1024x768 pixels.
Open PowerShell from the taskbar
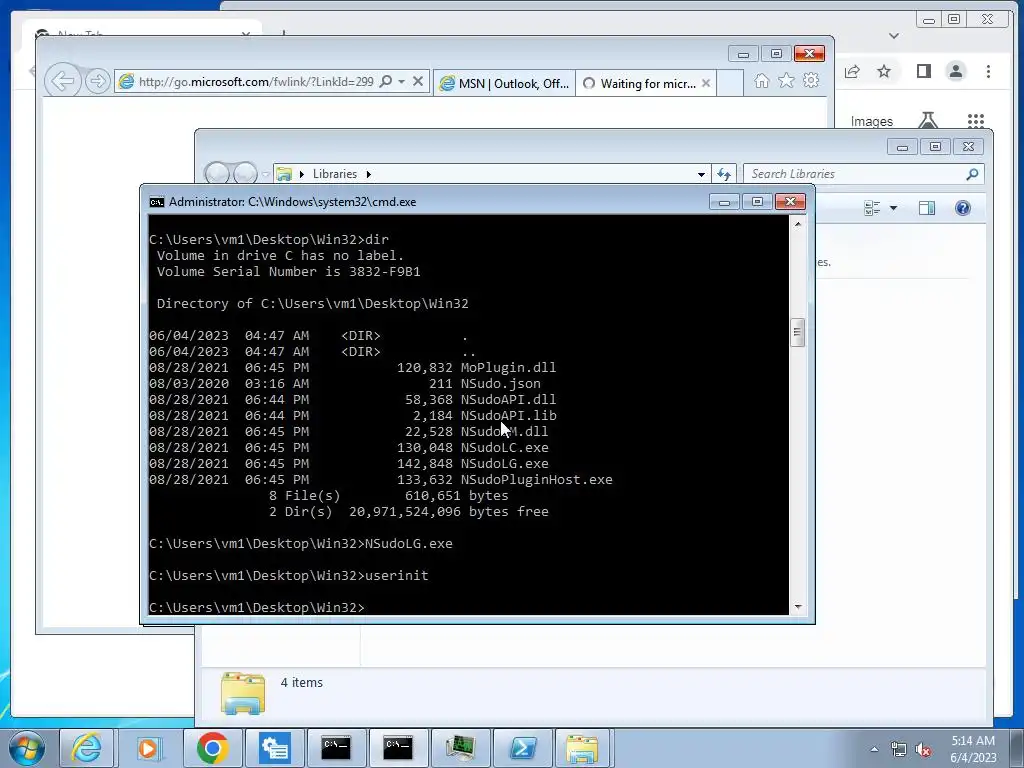click(x=522, y=748)
